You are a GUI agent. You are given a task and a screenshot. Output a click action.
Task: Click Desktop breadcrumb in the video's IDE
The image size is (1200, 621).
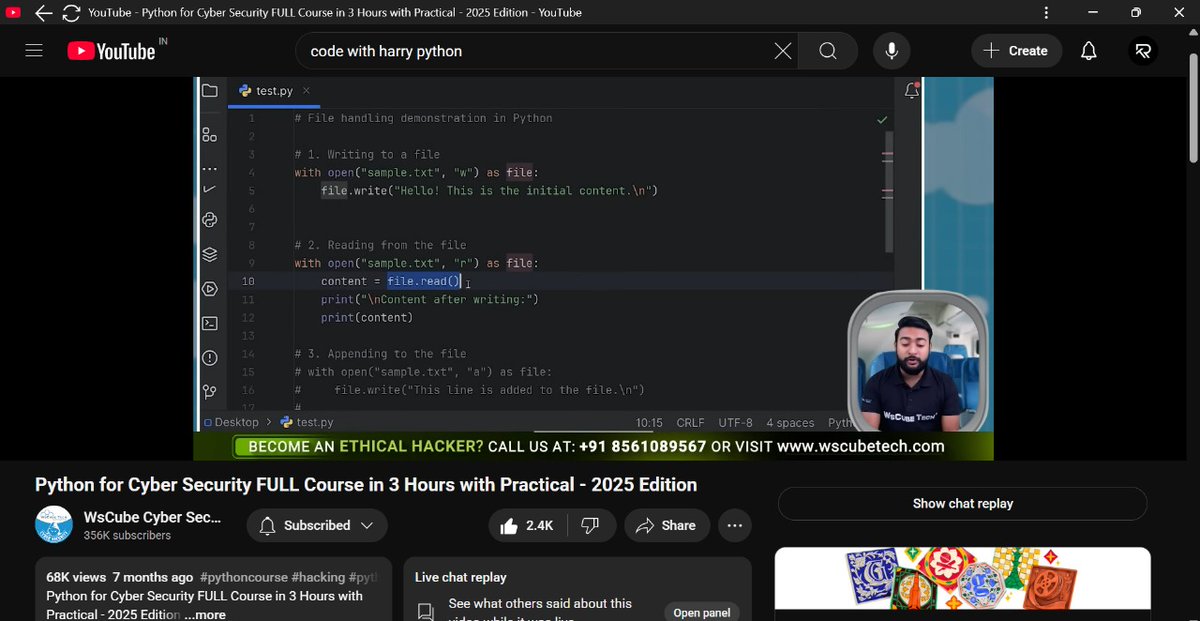(236, 422)
